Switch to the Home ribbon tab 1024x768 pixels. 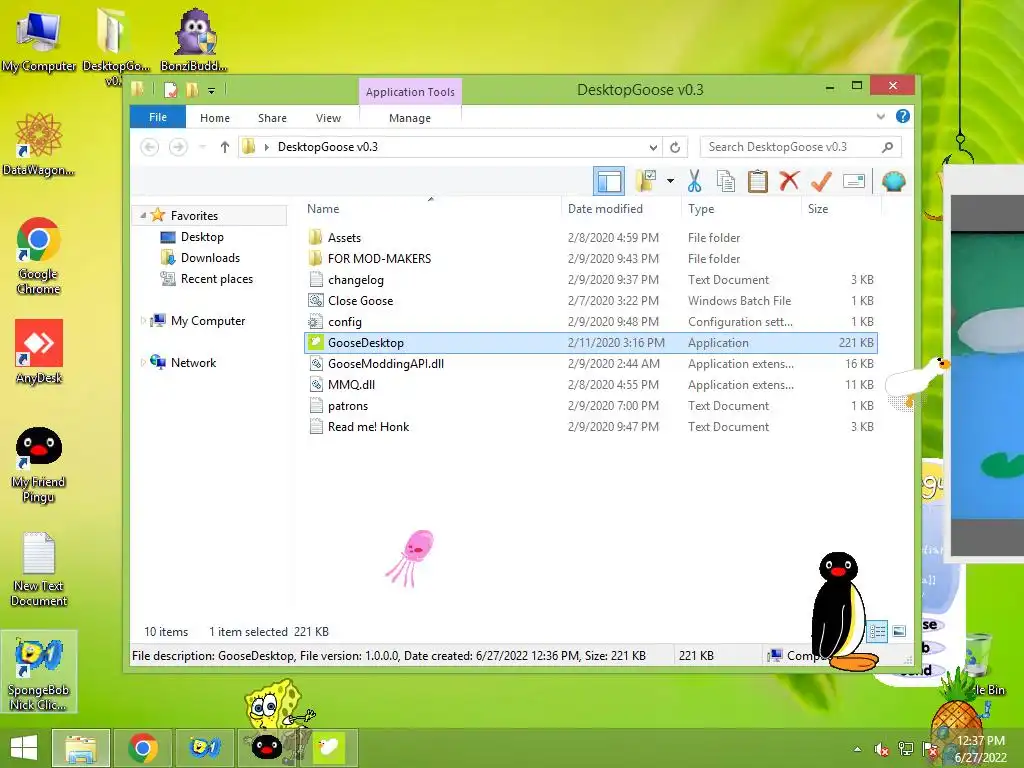tap(215, 118)
